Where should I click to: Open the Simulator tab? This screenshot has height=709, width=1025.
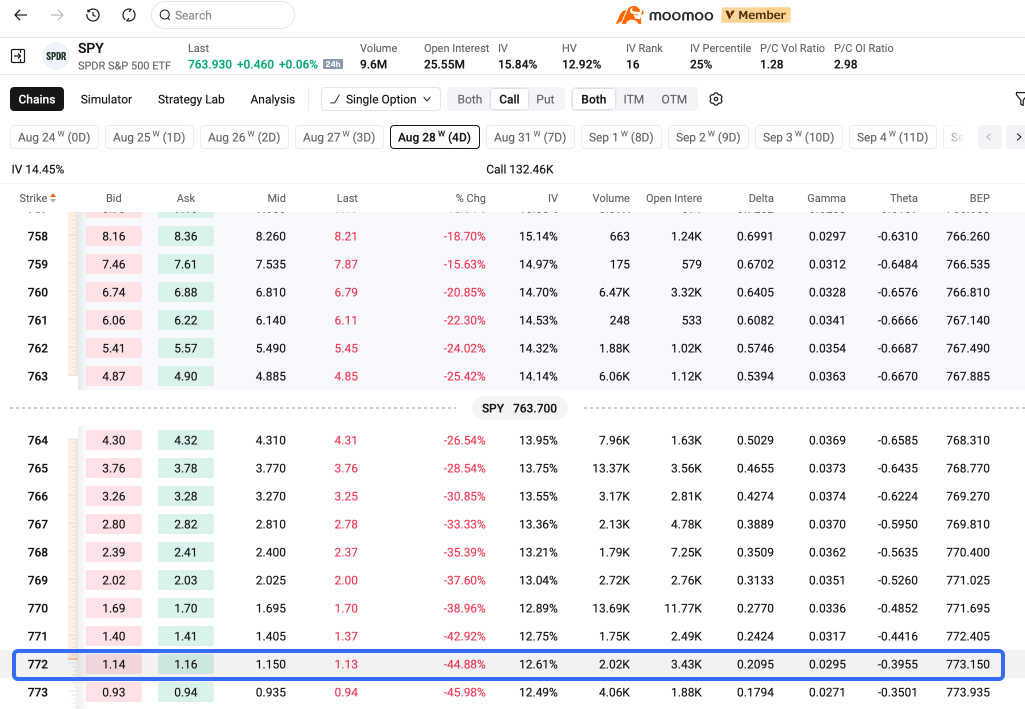click(x=106, y=99)
